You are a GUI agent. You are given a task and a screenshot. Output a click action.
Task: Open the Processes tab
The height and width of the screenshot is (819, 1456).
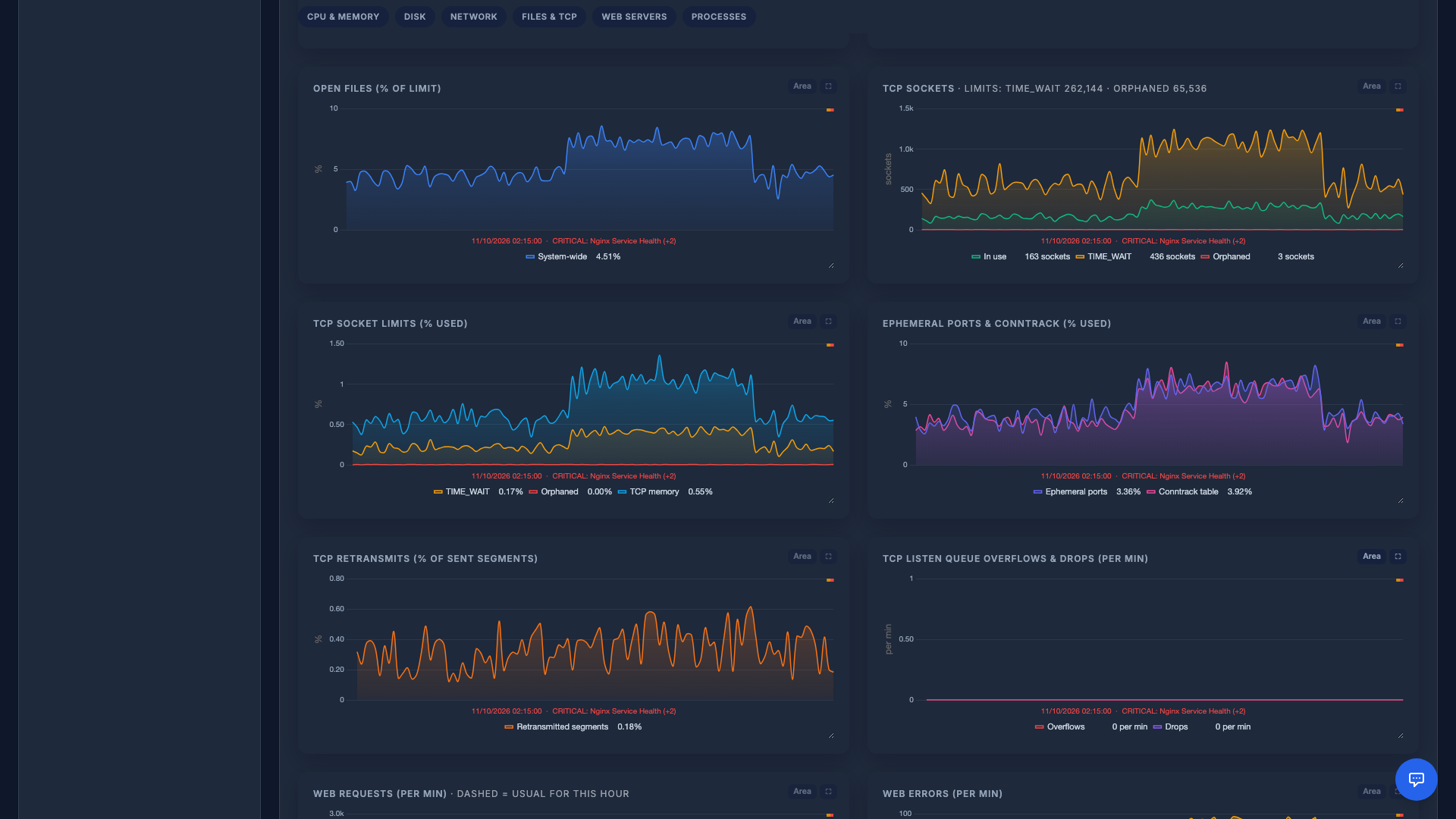[719, 17]
